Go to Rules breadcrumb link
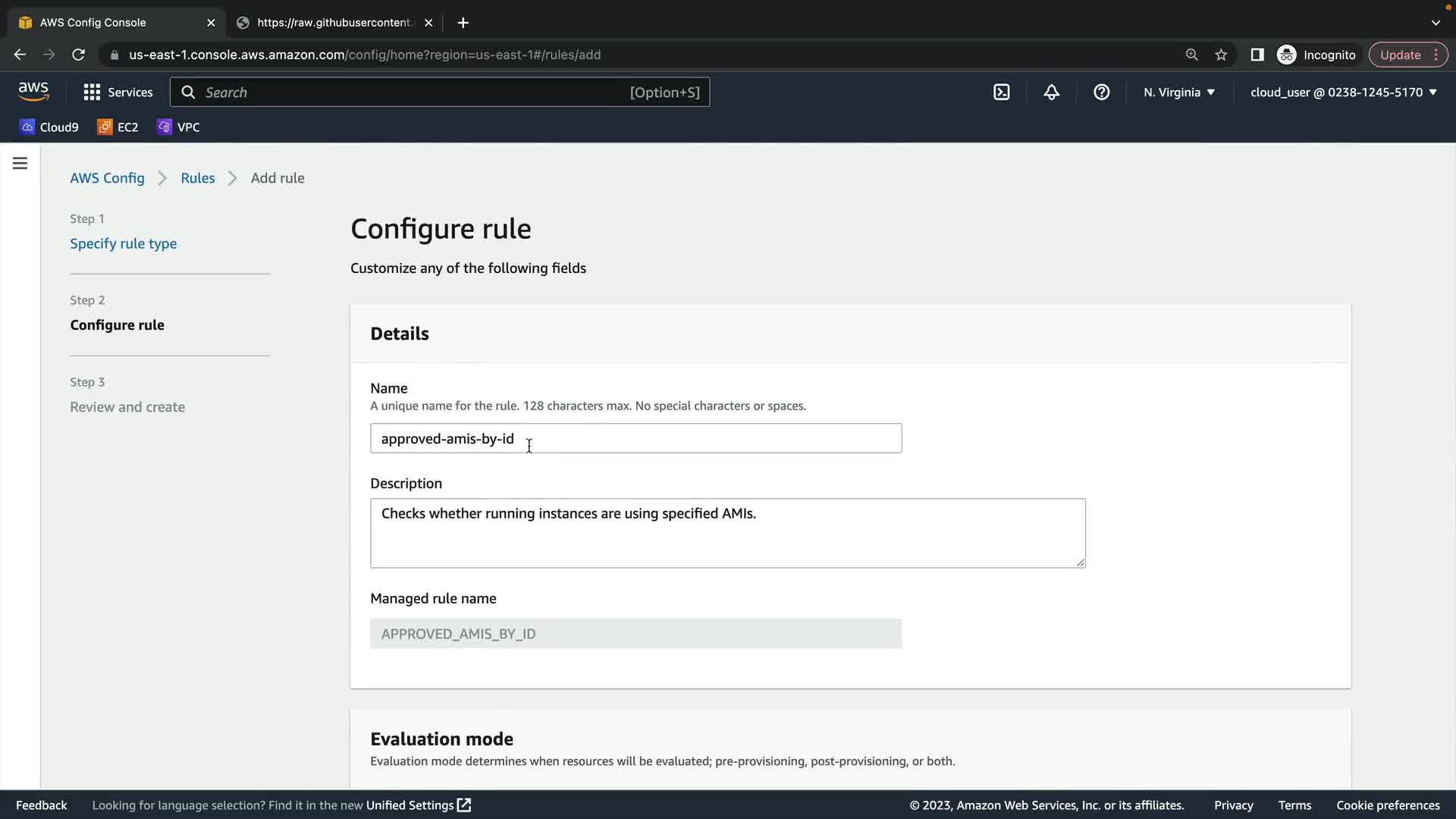Screen dimensions: 1456x819 coord(197,177)
